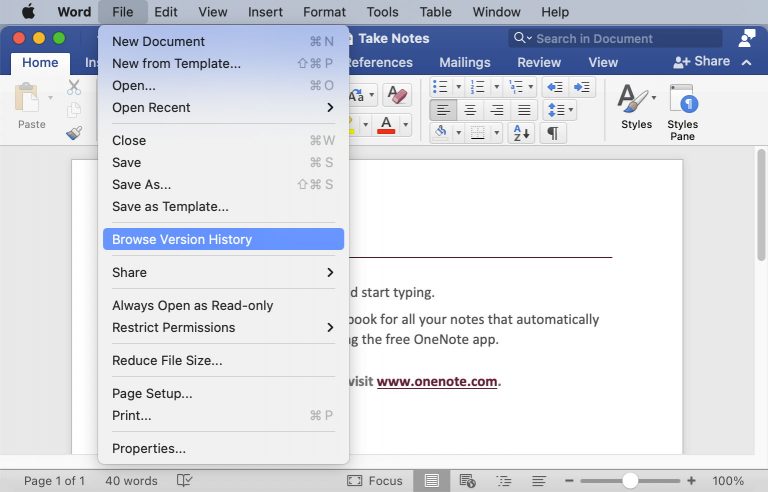Click the Borders icon
Viewport: 768px width, 492px height.
[x=478, y=132]
